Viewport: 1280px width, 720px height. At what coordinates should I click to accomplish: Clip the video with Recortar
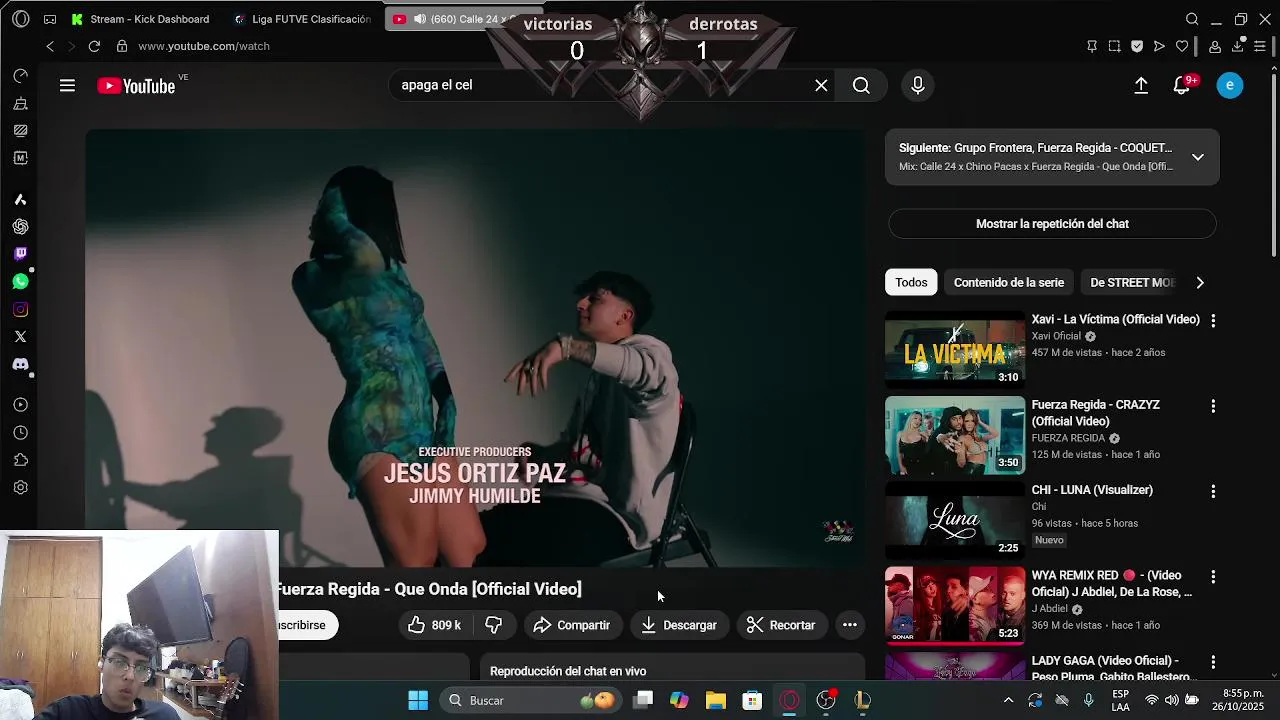click(x=782, y=625)
